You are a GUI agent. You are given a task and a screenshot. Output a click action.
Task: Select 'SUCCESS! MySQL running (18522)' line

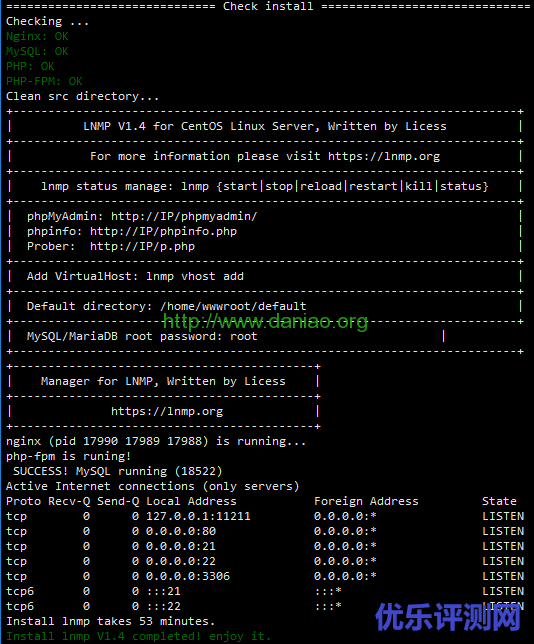117,472
